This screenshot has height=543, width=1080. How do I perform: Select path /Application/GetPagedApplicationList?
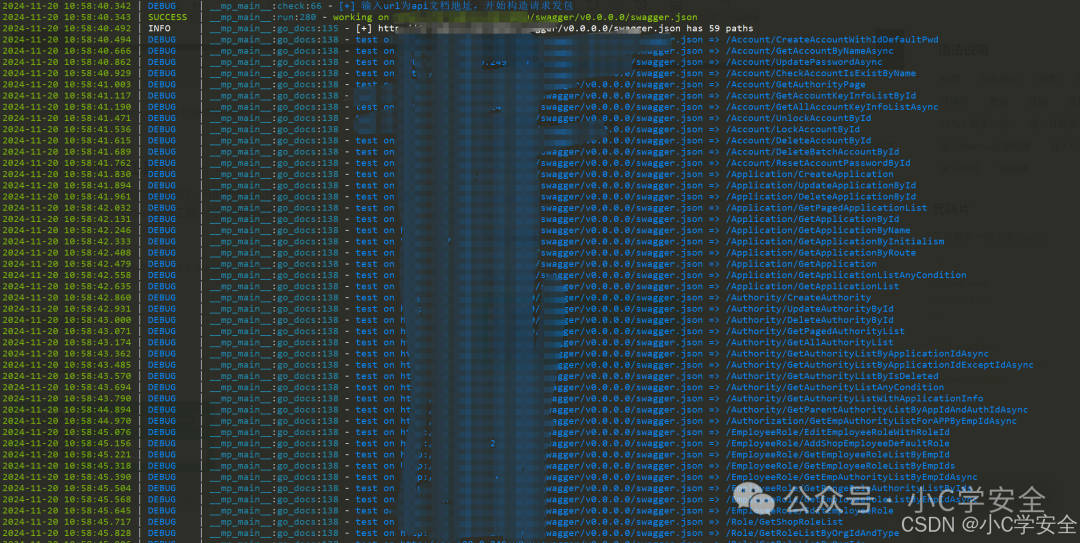pos(827,207)
